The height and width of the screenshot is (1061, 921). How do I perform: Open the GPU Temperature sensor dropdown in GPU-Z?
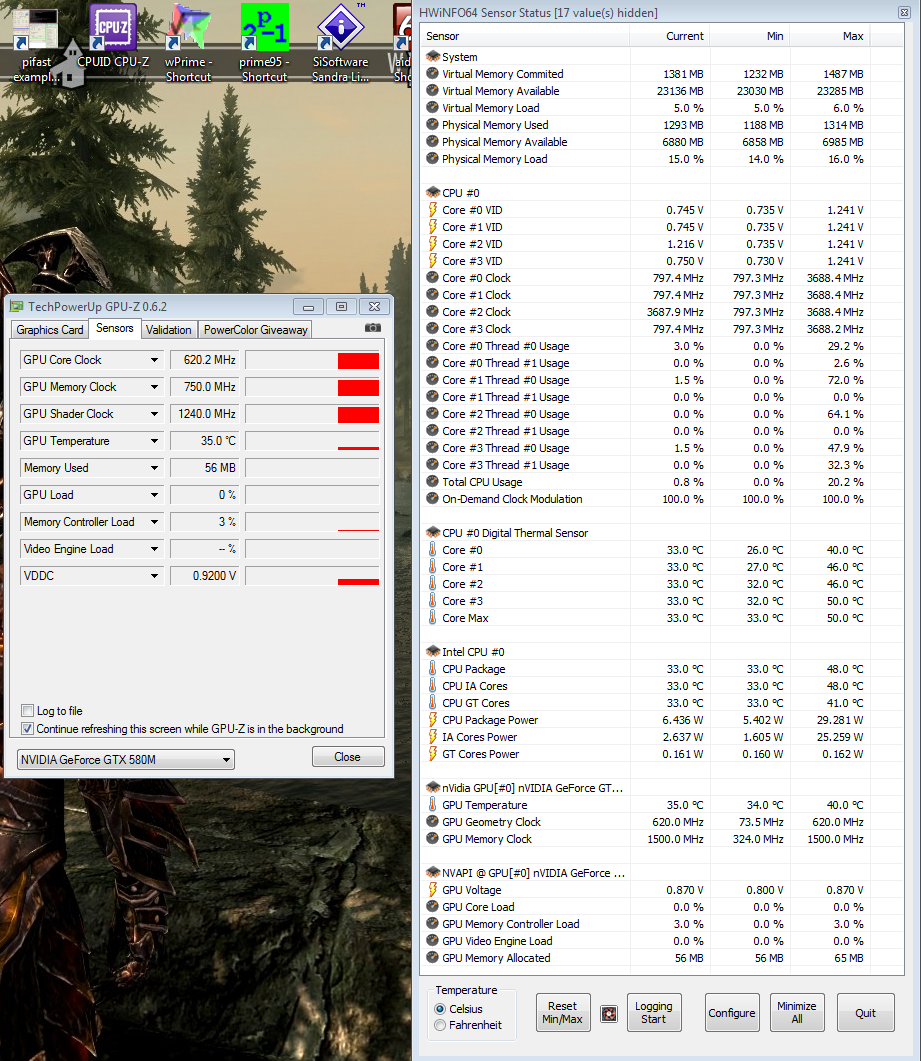[x=155, y=441]
